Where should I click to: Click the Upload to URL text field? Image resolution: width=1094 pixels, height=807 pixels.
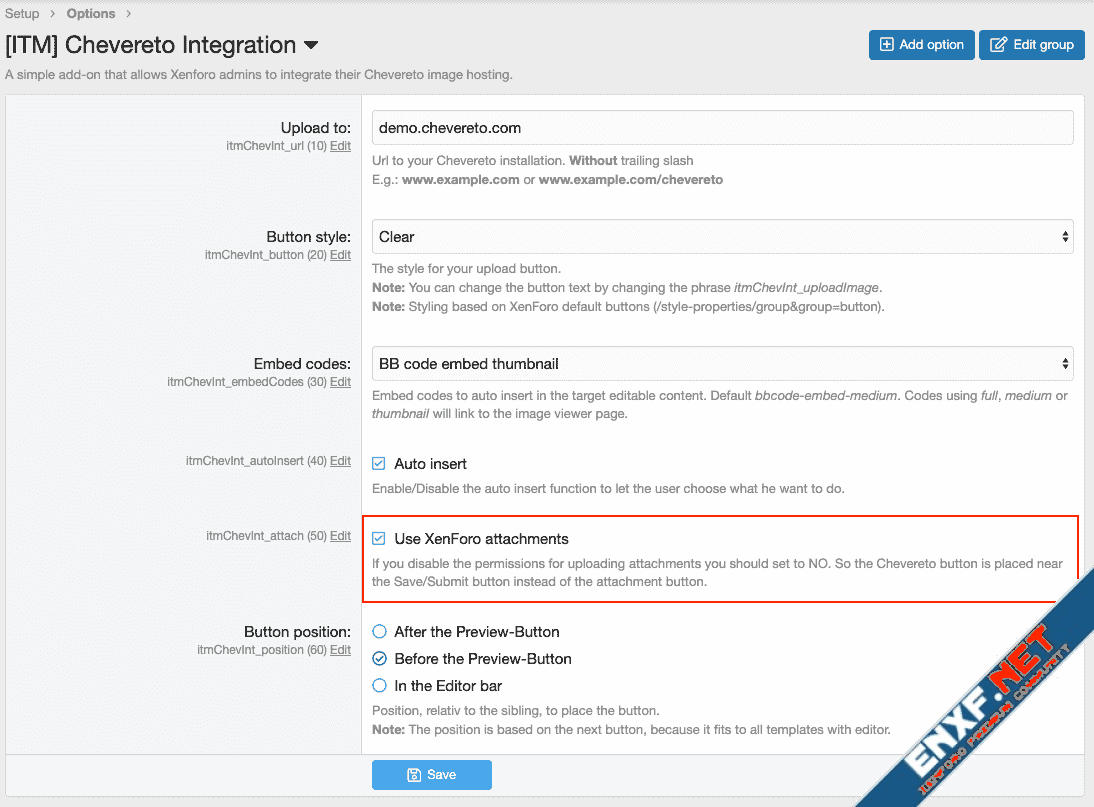point(722,128)
